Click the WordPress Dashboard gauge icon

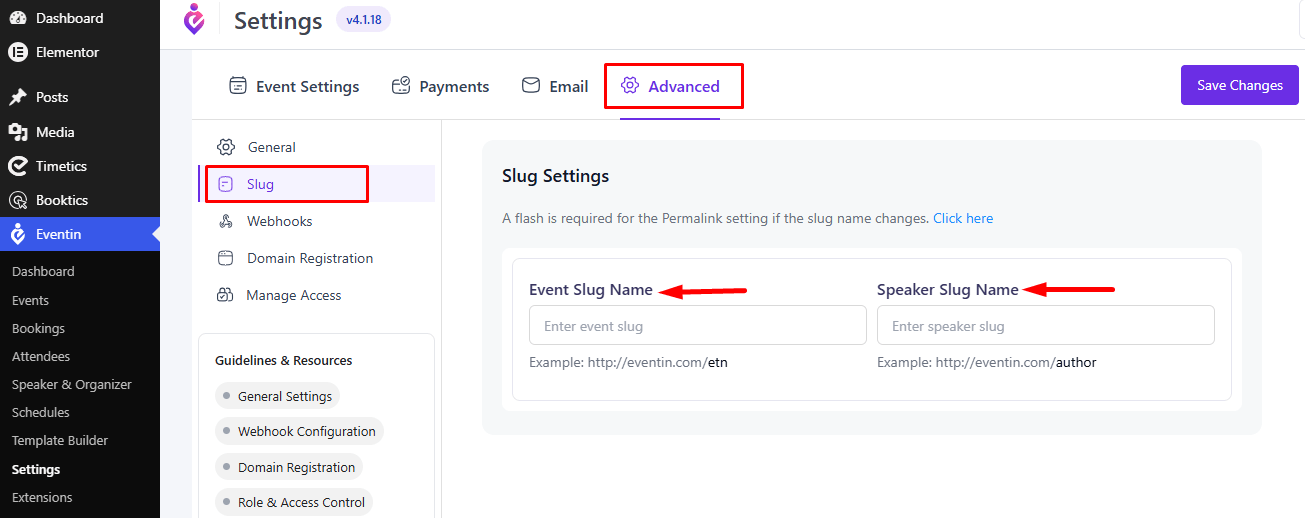coord(18,18)
